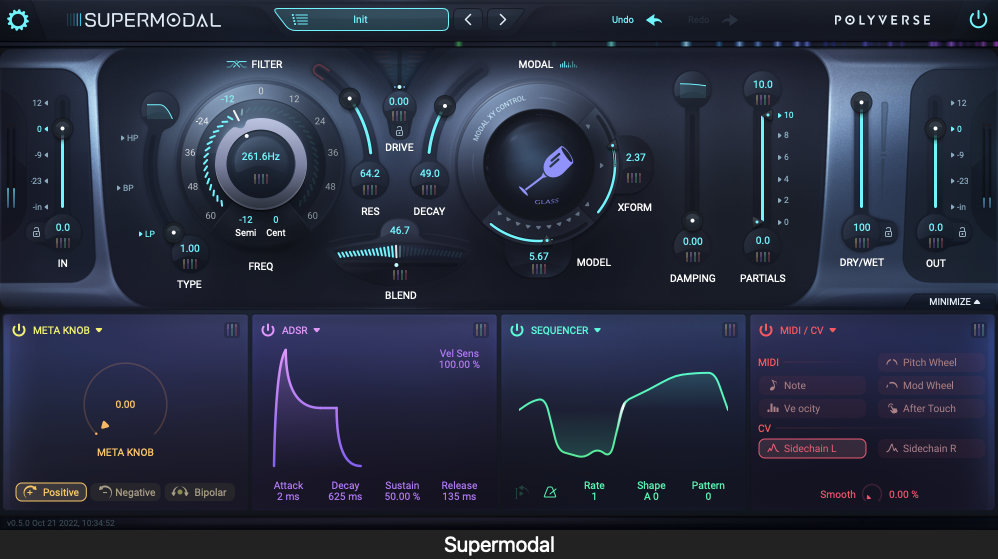Toggle the MIDI / CV power button

766,330
